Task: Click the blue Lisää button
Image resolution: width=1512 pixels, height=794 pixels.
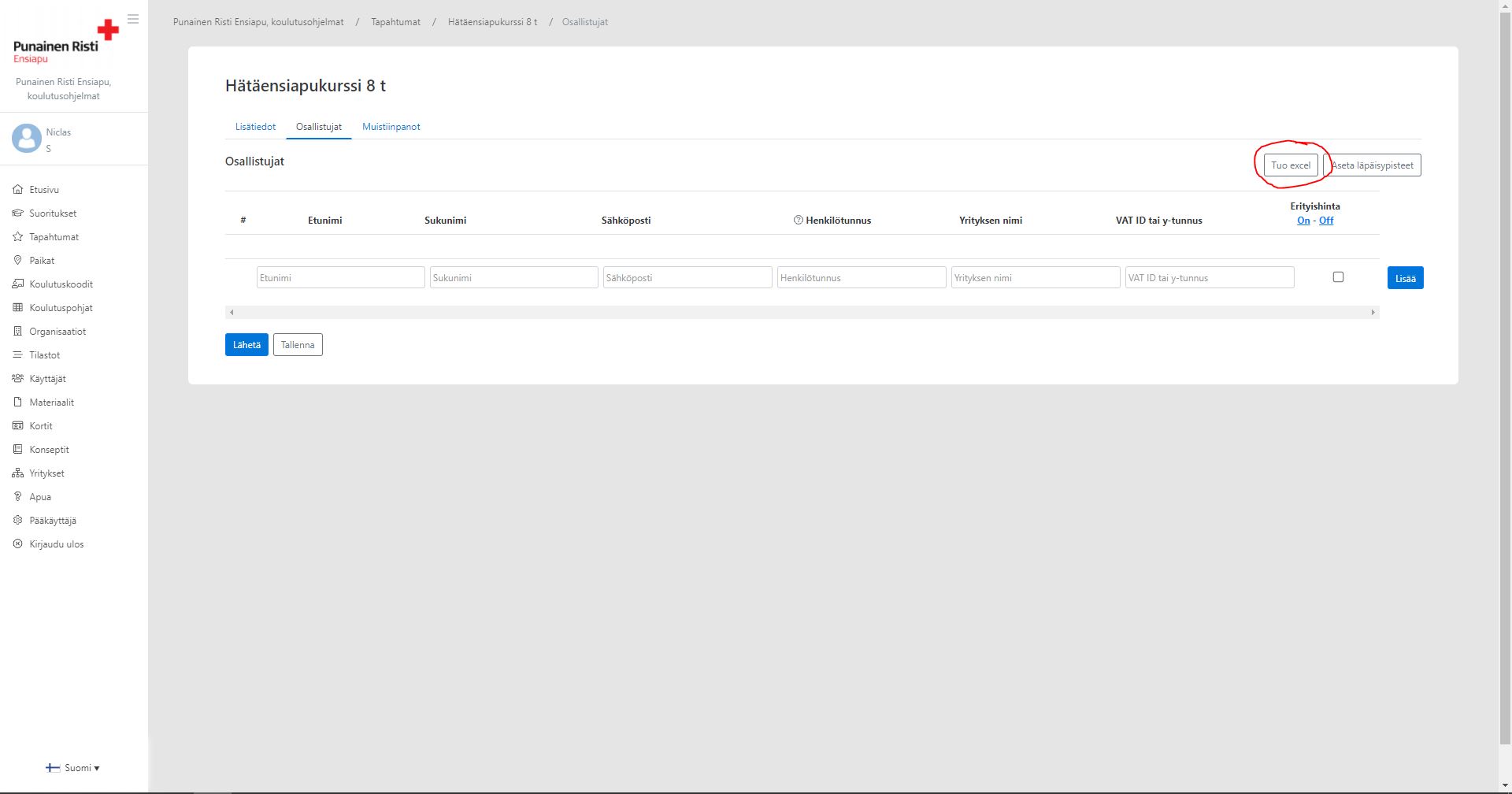Action: click(1405, 278)
